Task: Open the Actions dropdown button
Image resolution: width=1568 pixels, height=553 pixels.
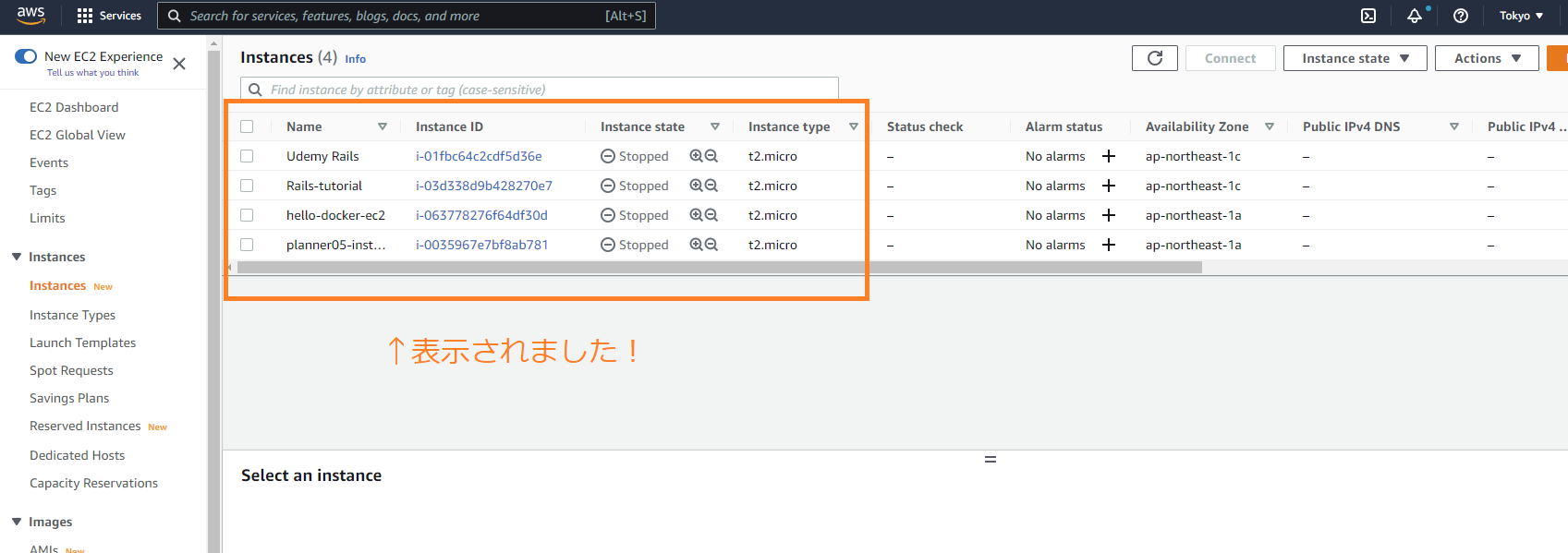Action: pos(1488,58)
